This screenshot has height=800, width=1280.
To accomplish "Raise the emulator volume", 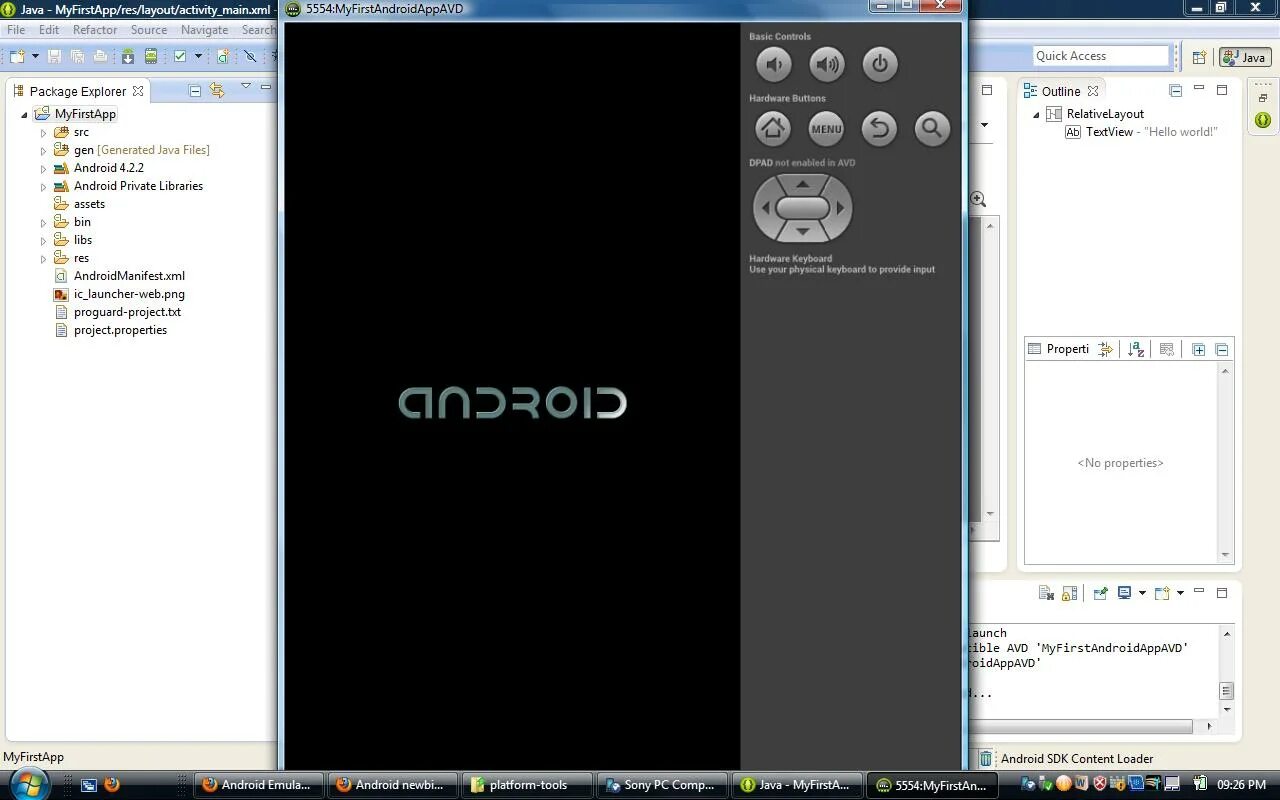I will [x=827, y=65].
